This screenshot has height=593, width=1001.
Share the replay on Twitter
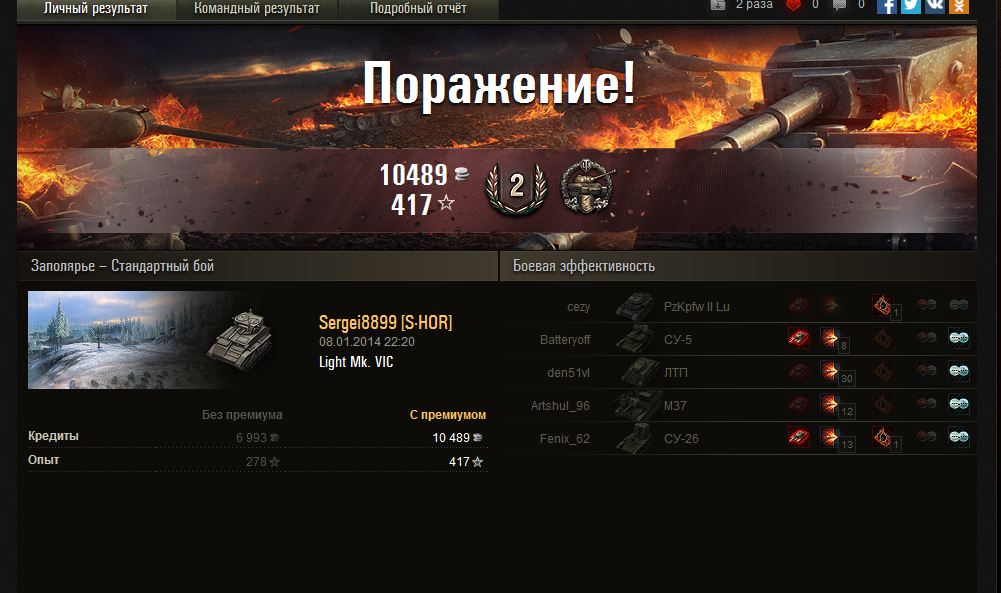(x=910, y=6)
